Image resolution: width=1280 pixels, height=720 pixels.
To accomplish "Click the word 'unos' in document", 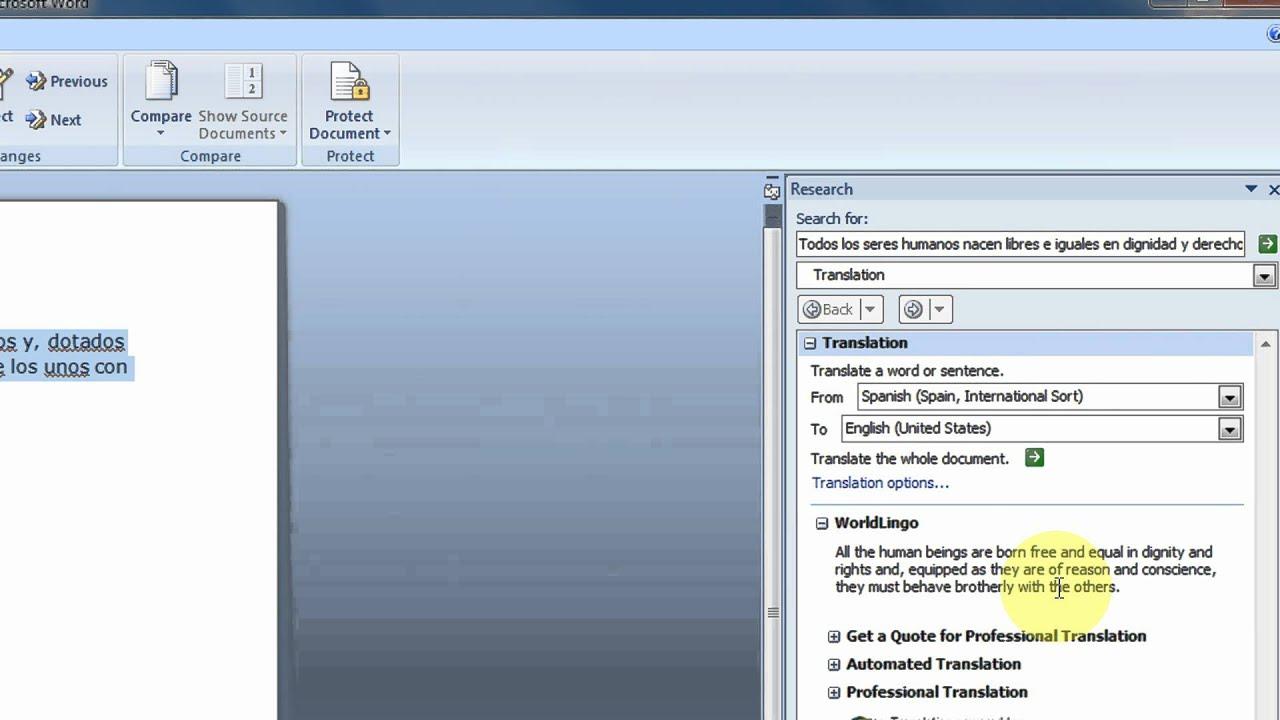I will pyautogui.click(x=66, y=367).
